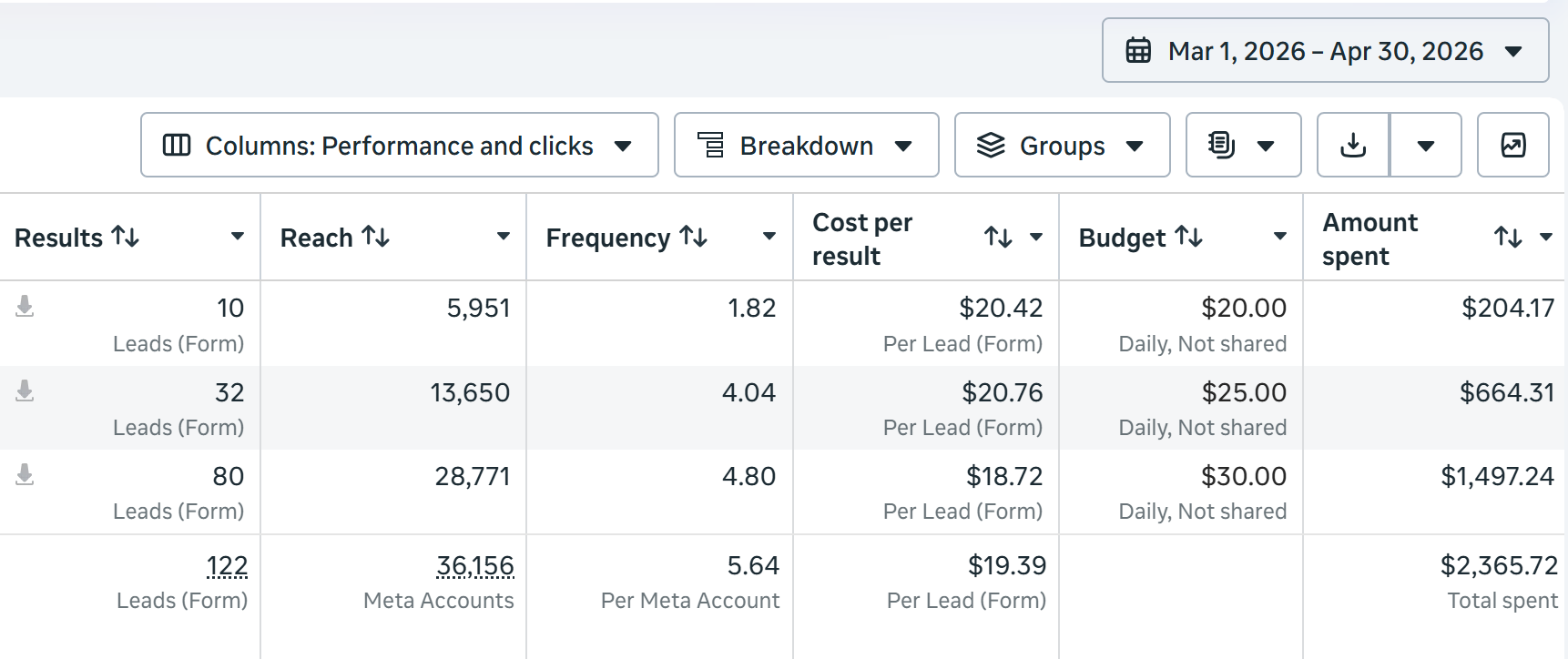This screenshot has width=1568, height=659.
Task: Sort by Budget column arrows
Action: (1189, 237)
